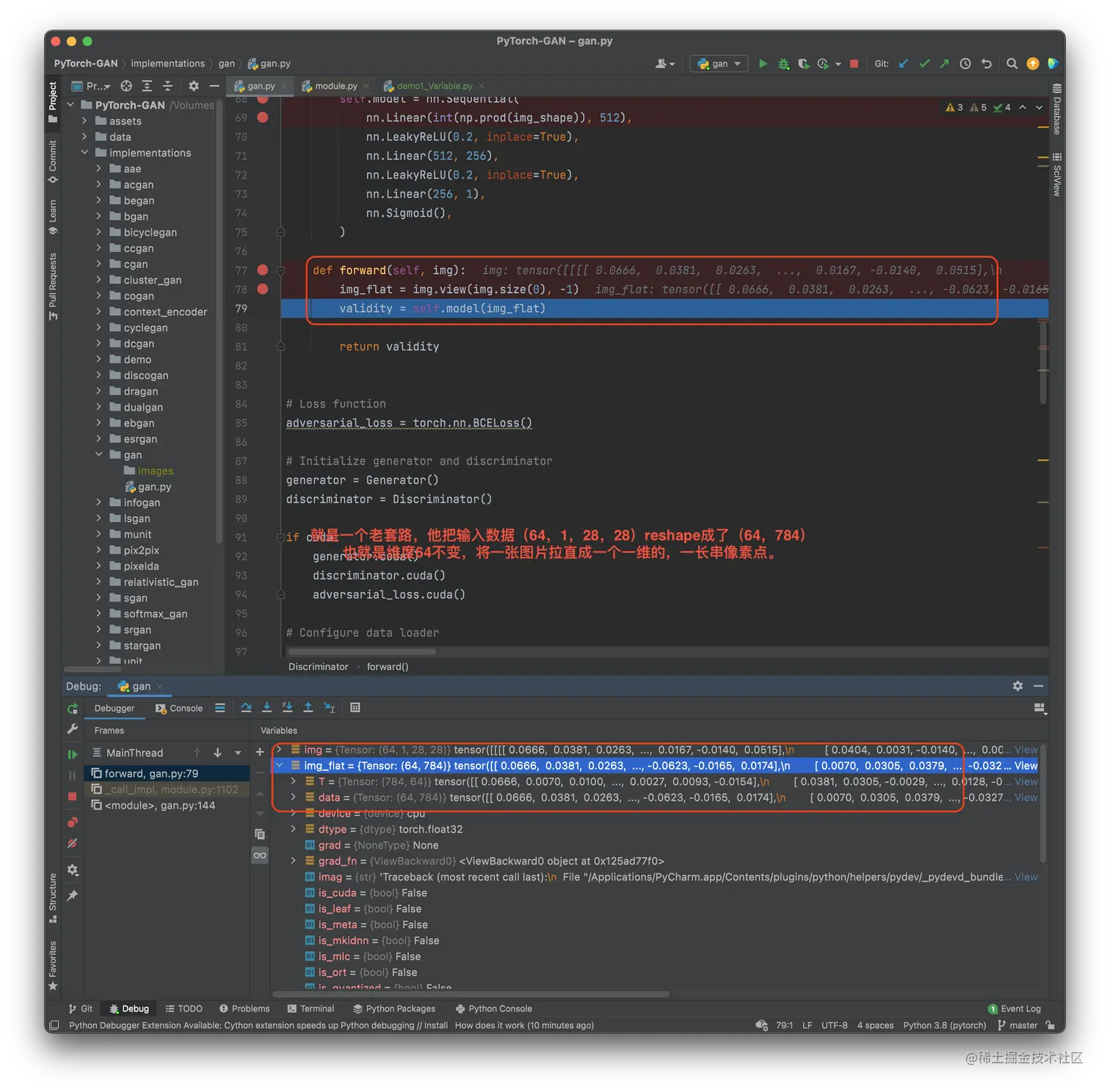Click master git branch widget
This screenshot has height=1092, width=1110.
click(x=1017, y=1025)
